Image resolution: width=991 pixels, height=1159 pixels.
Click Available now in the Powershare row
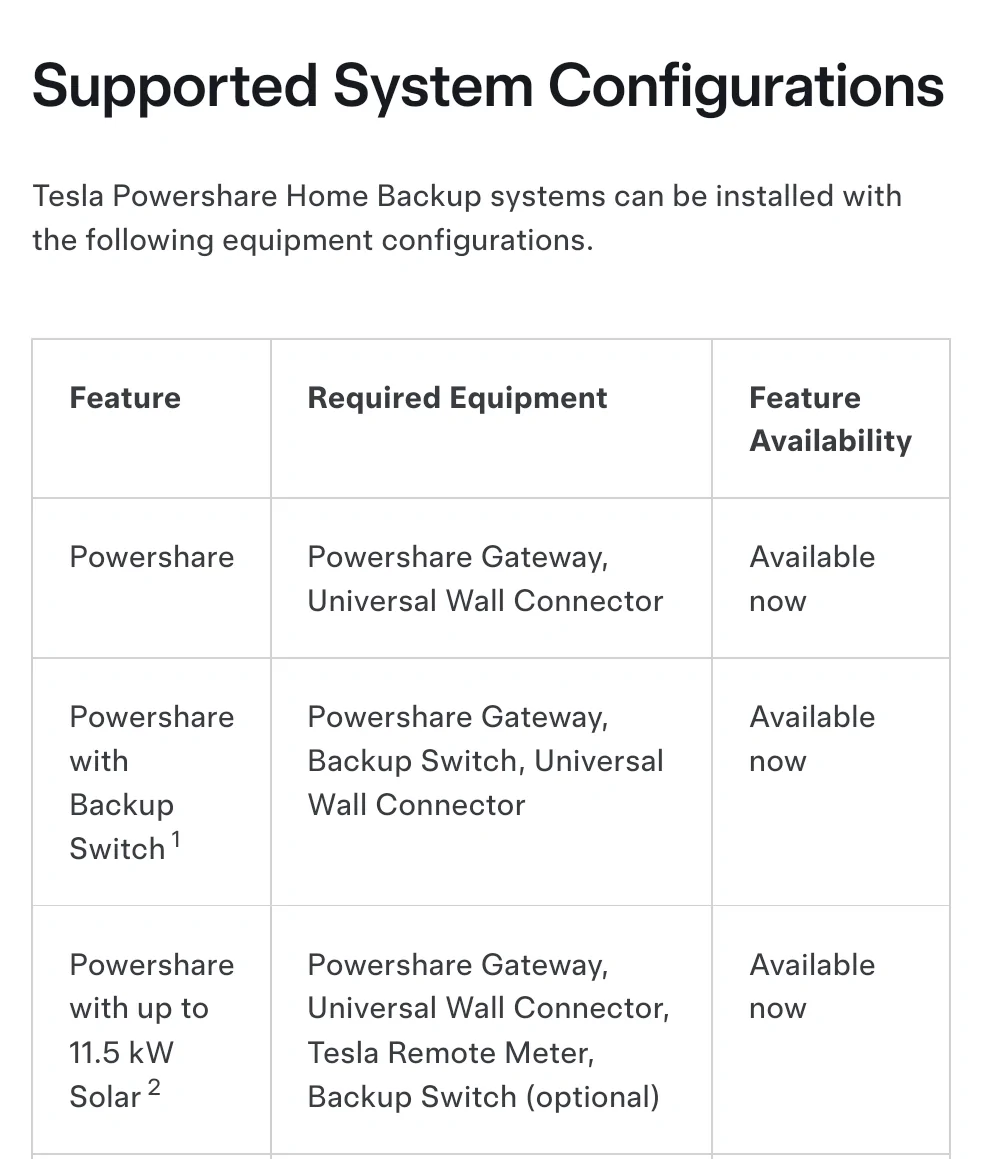coord(812,579)
